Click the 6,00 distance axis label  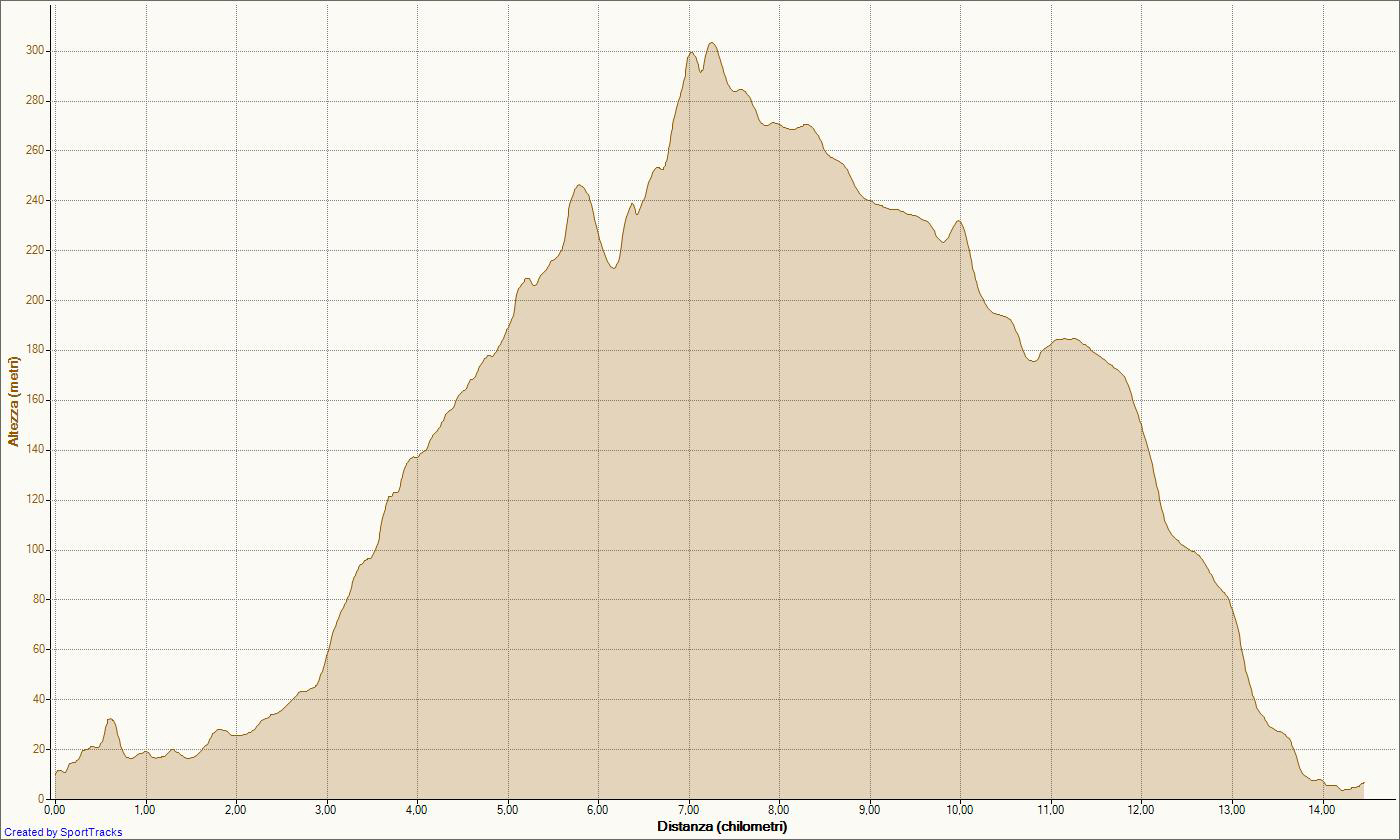(x=598, y=810)
